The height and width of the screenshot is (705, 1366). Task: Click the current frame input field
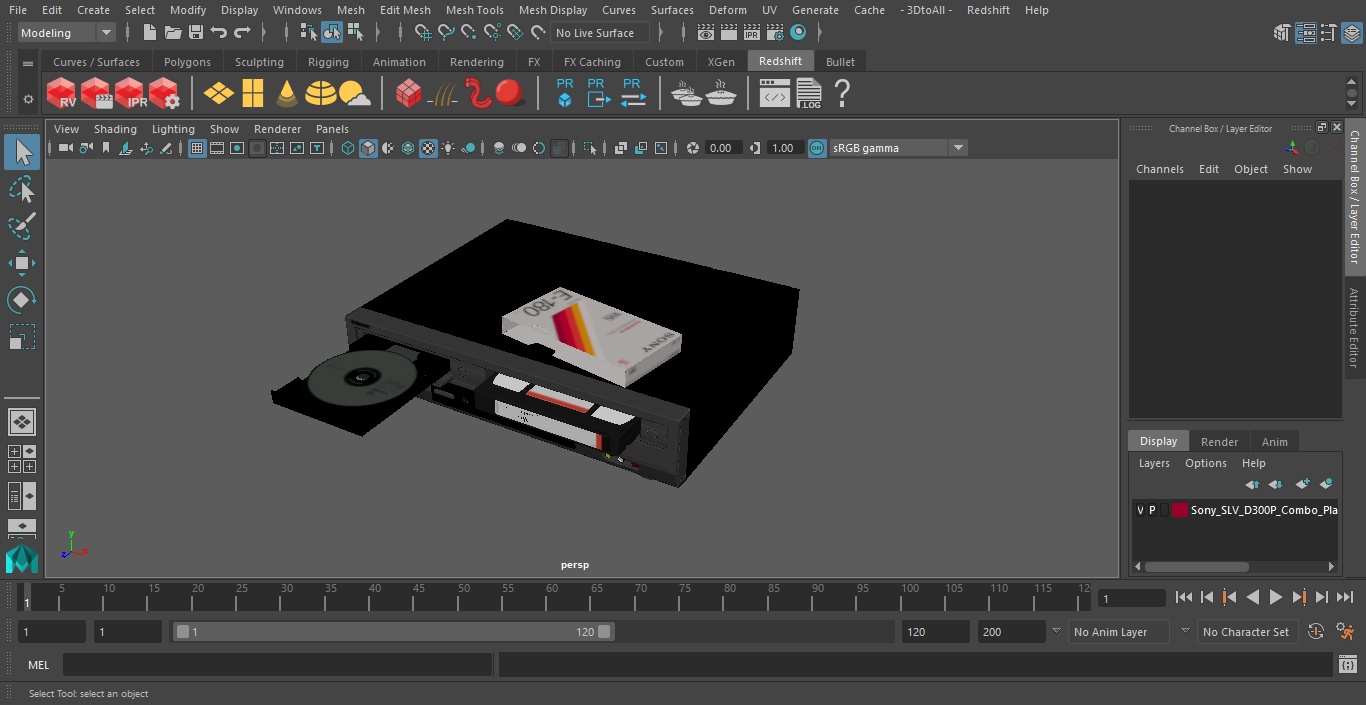pos(1131,598)
